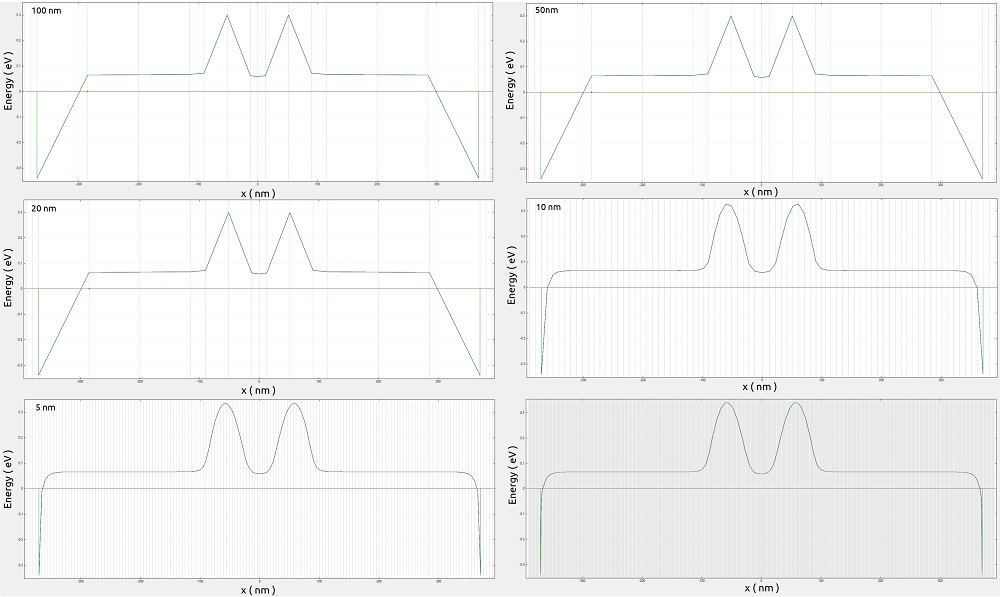Click the Energy ( eV ) axis title of 100 nm plot
Screen dimensions: 1000x597
pyautogui.click(x=8, y=82)
